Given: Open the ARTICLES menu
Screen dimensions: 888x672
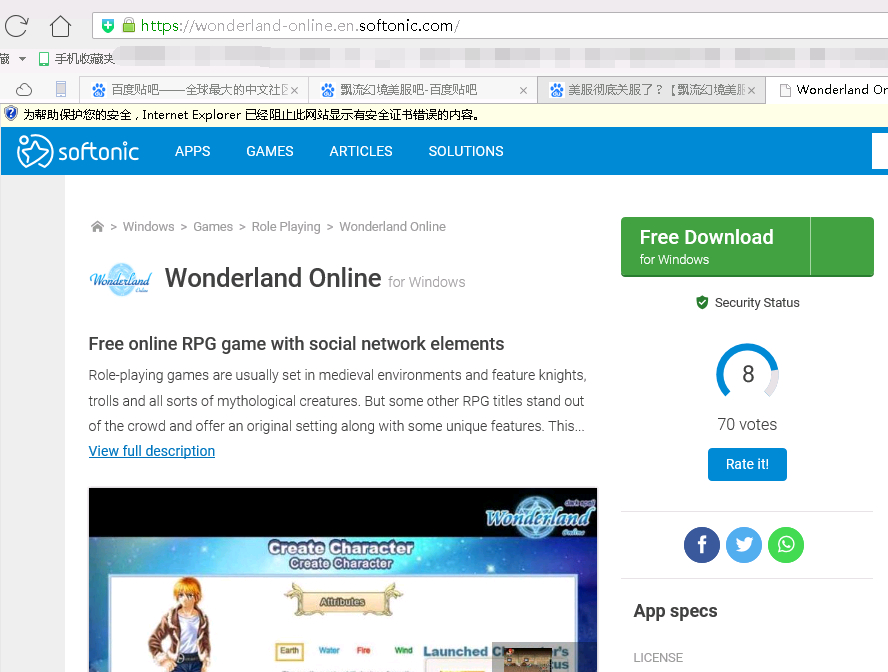Looking at the screenshot, I should [x=361, y=151].
